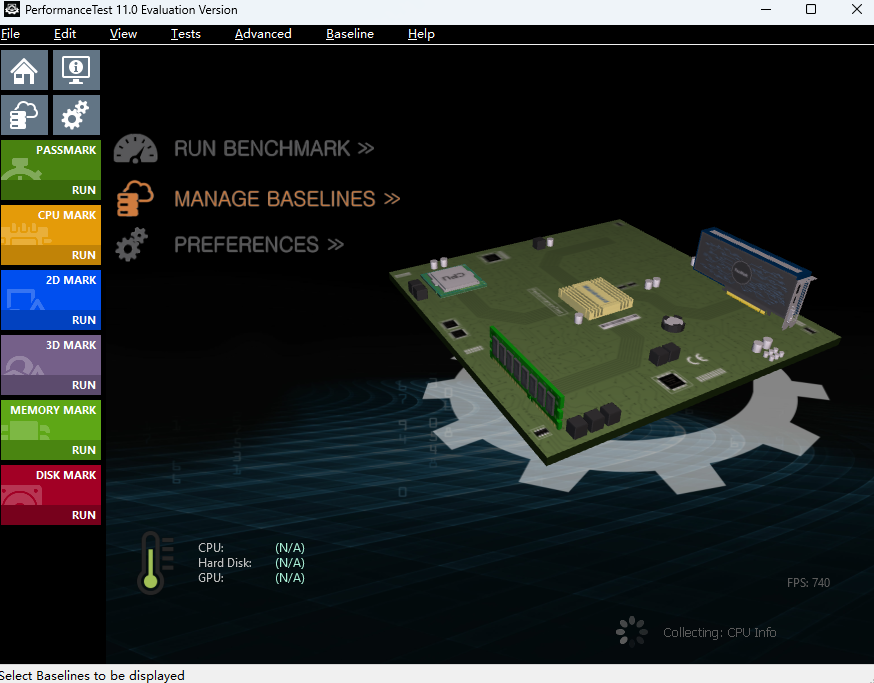The height and width of the screenshot is (683, 874).
Task: Open the Help menu
Action: click(421, 34)
